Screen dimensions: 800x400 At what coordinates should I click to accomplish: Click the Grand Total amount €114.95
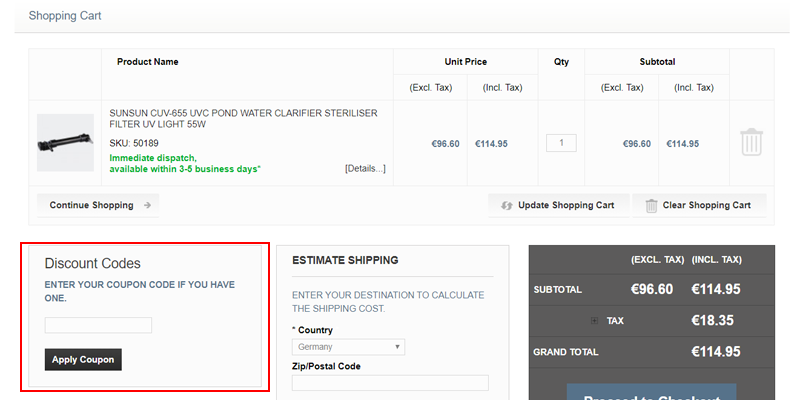[715, 352]
